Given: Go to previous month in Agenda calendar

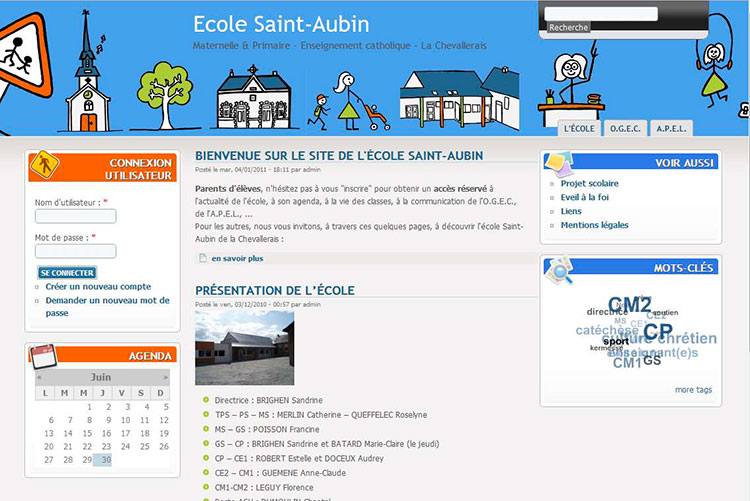Looking at the screenshot, I should click(40, 378).
